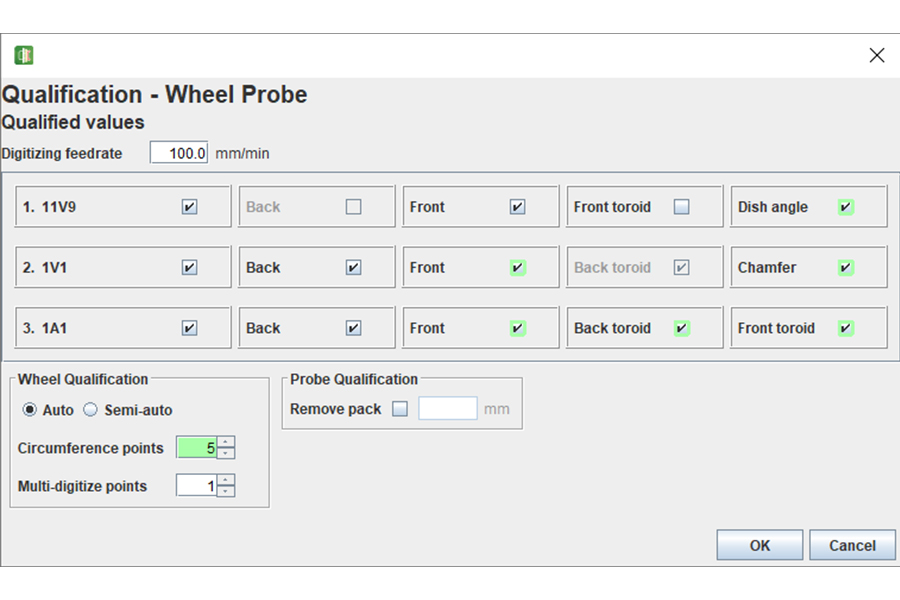
Task: Click the Remove pack mm text field
Action: click(447, 409)
